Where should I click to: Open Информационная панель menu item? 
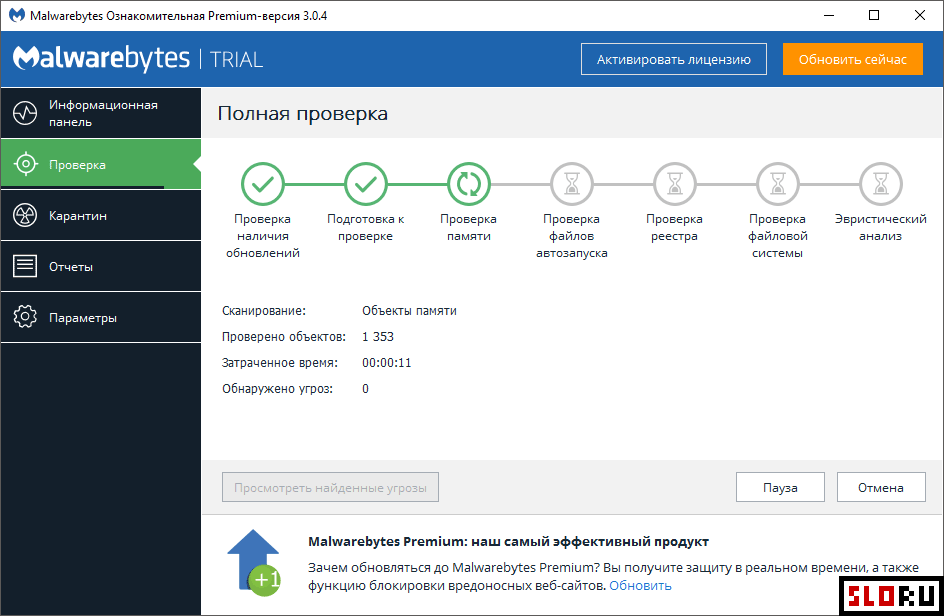[x=101, y=113]
